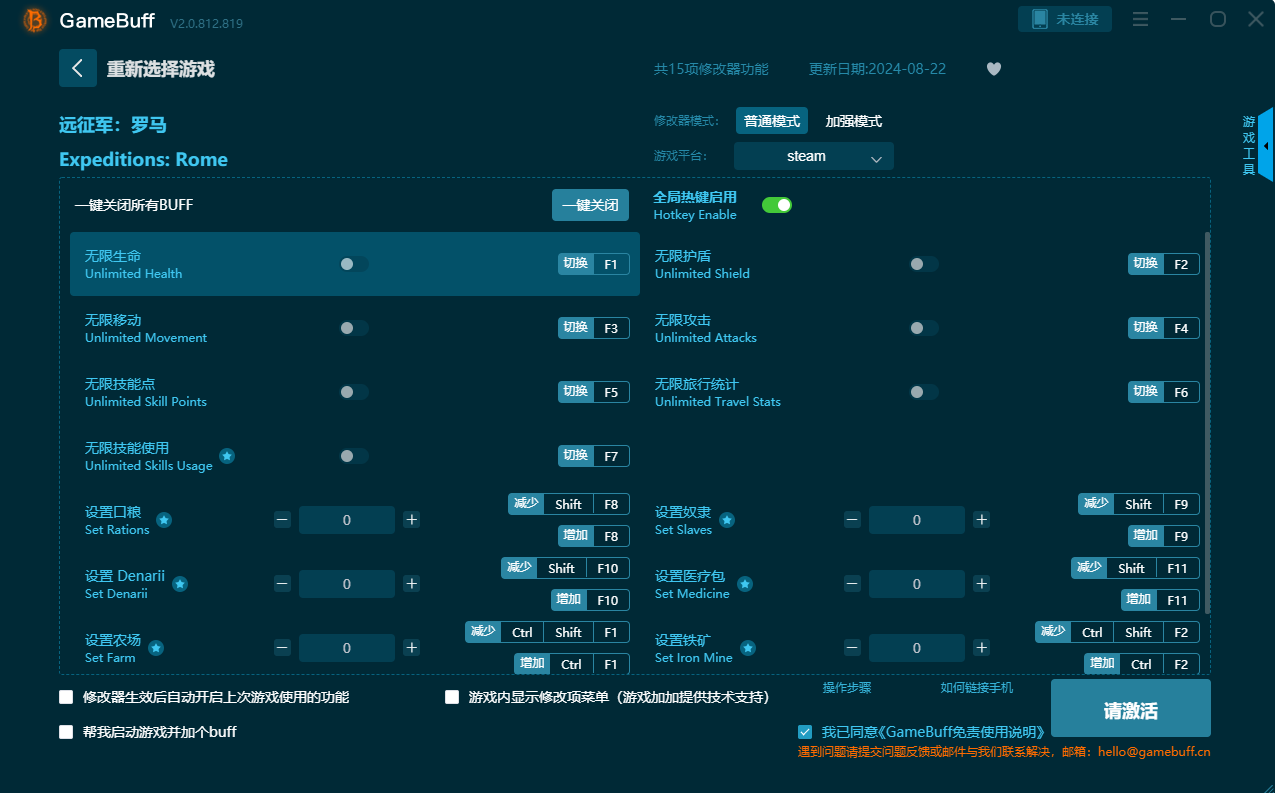The height and width of the screenshot is (793, 1276).
Task: Open the 操作步骤 steps link
Action: coord(847,688)
